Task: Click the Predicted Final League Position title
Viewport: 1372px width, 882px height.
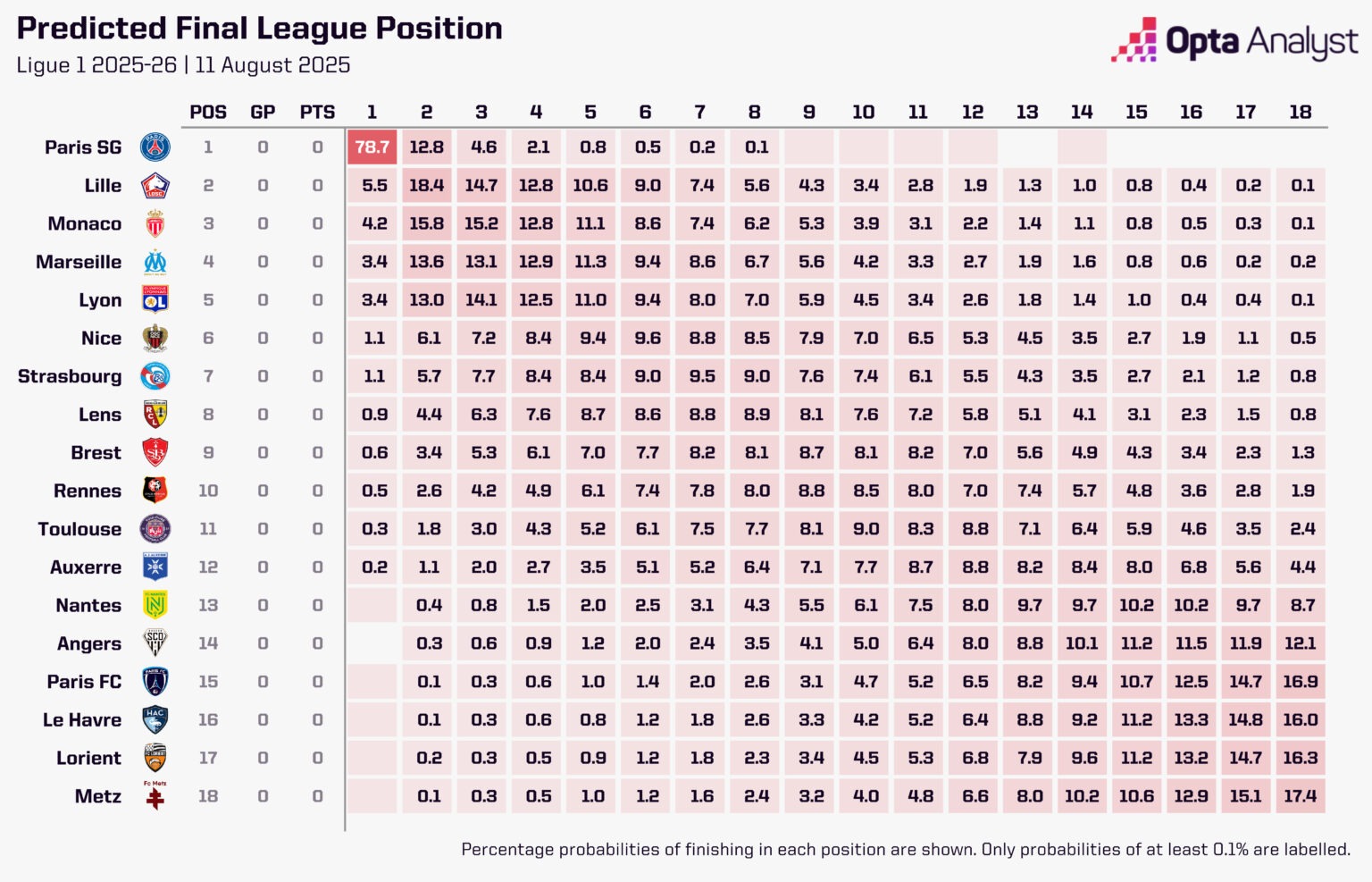Action: coord(259,29)
